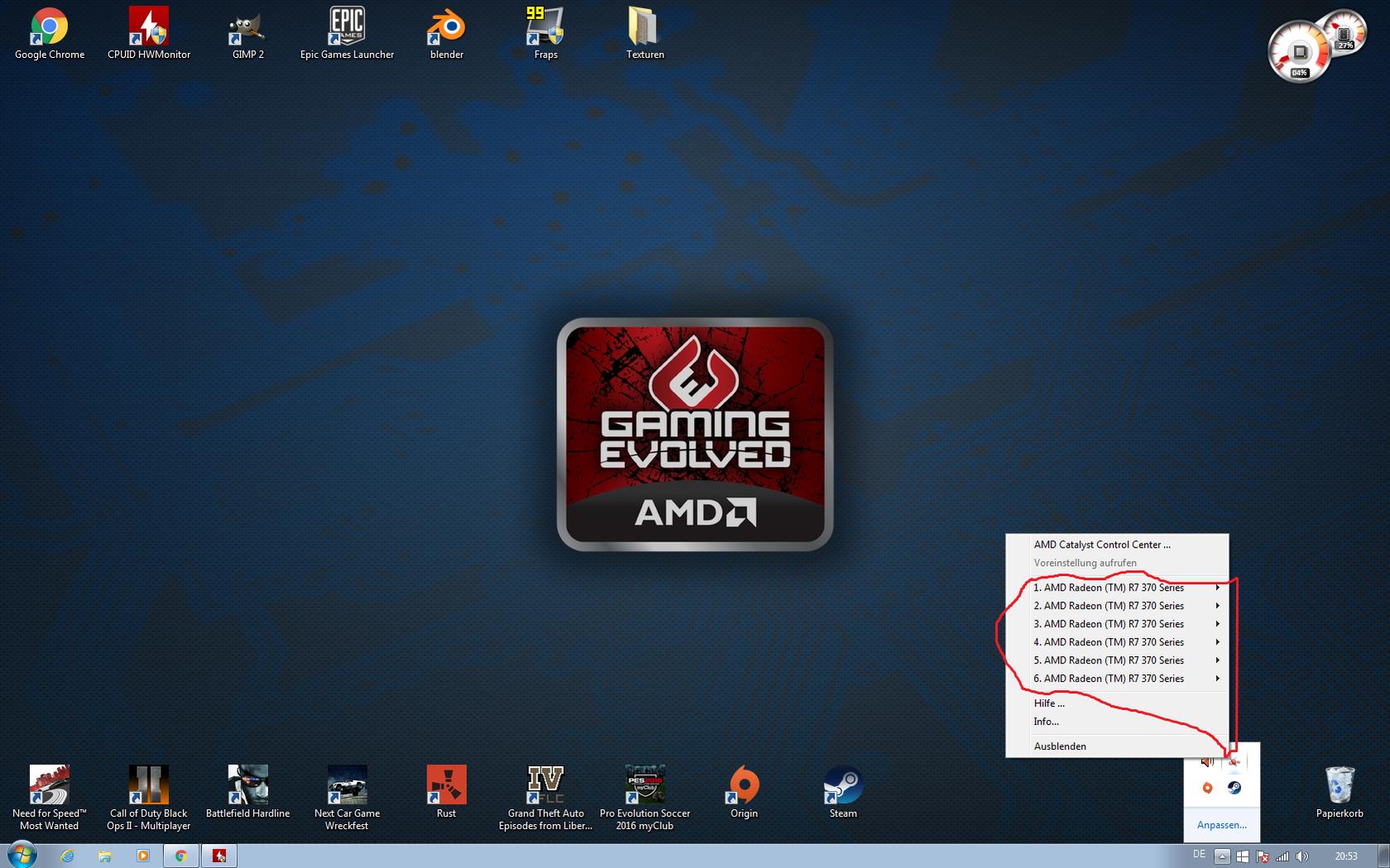Click the network signal icon in the taskbar tray
The height and width of the screenshot is (868, 1390).
tap(1282, 856)
